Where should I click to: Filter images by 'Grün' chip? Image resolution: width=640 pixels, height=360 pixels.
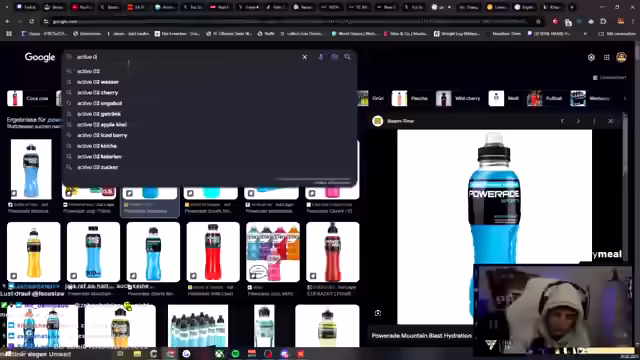click(x=371, y=98)
